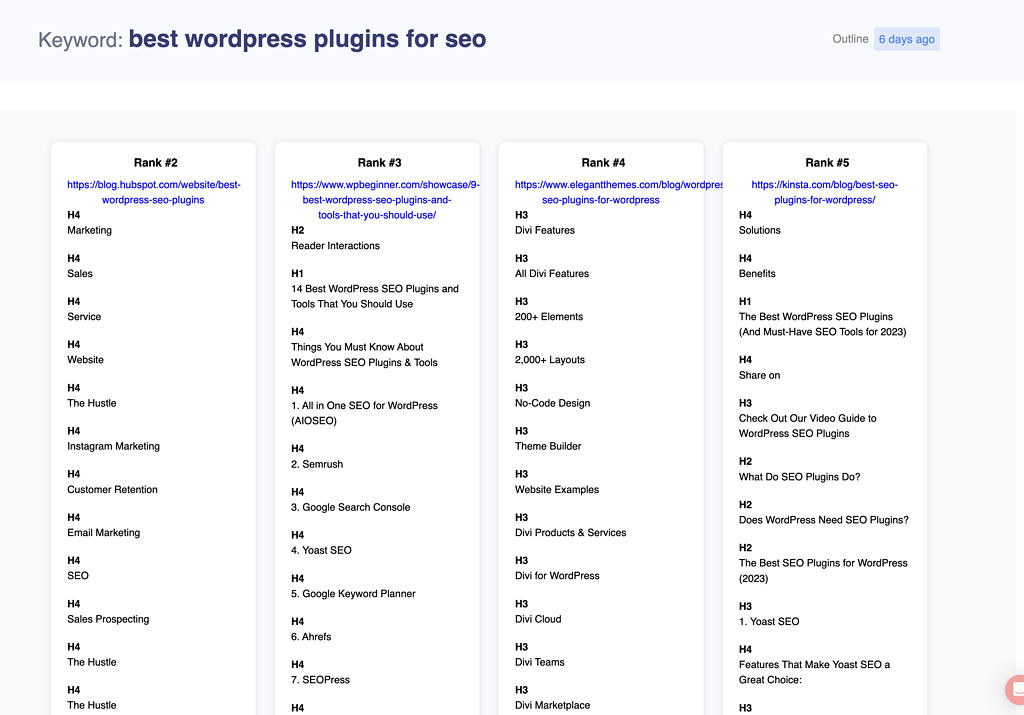Click the "6. Ahrefs" entry
1024x715 pixels.
coord(311,637)
